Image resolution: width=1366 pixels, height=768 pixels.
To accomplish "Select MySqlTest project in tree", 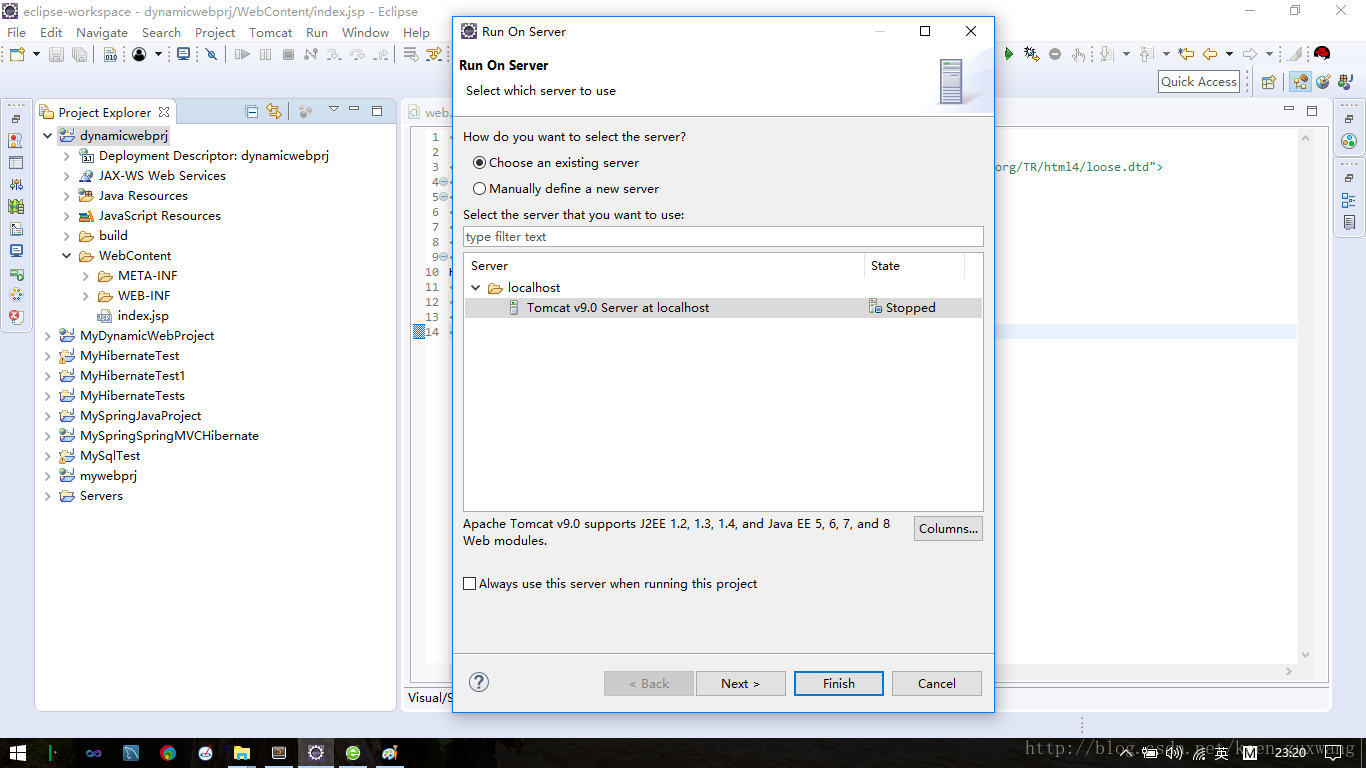I will point(110,456).
